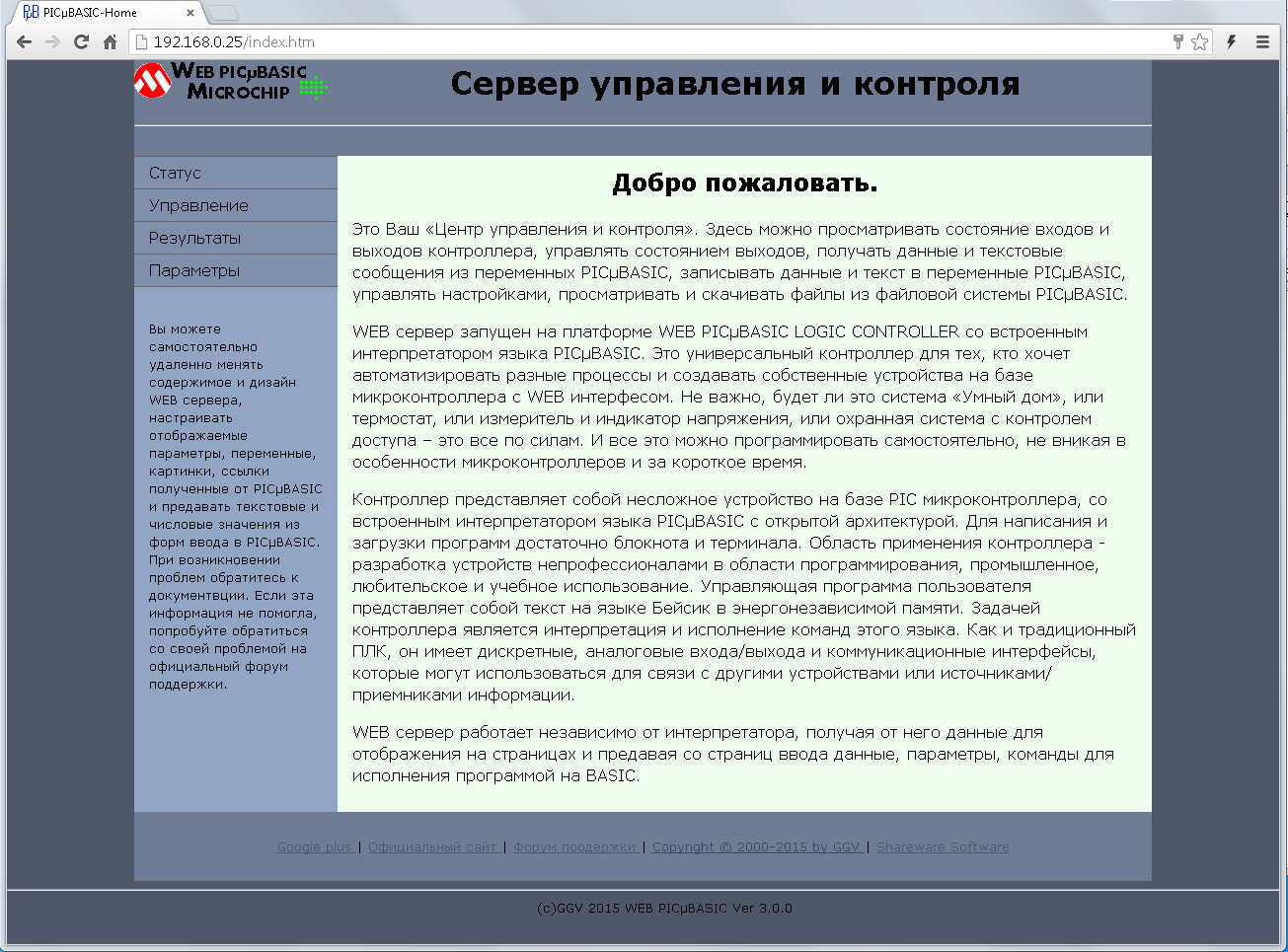Select Результаты in the side menu
Viewport: 1288px width, 952px height.
pyautogui.click(x=236, y=238)
